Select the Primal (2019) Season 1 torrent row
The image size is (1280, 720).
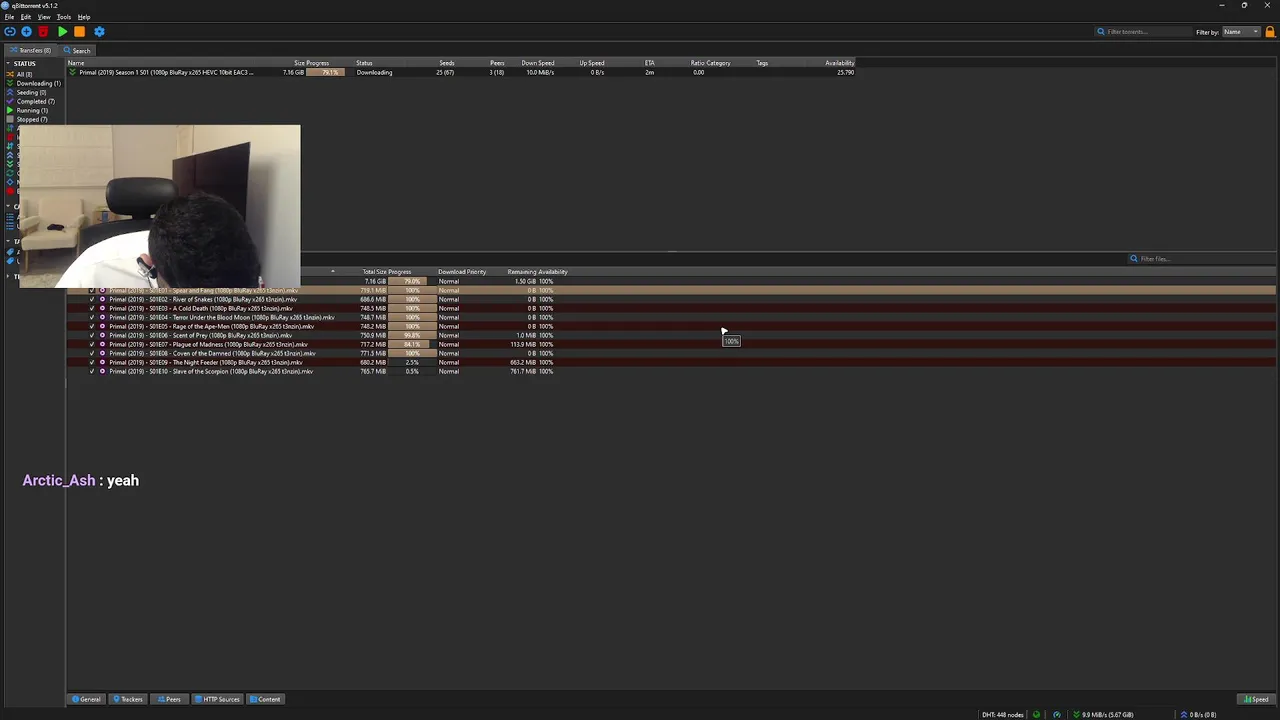tap(460, 72)
